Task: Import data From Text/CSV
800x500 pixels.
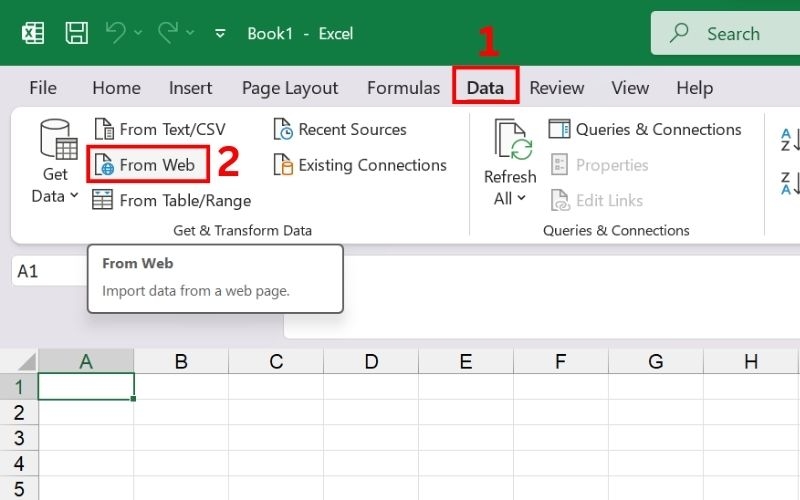Action: 160,130
